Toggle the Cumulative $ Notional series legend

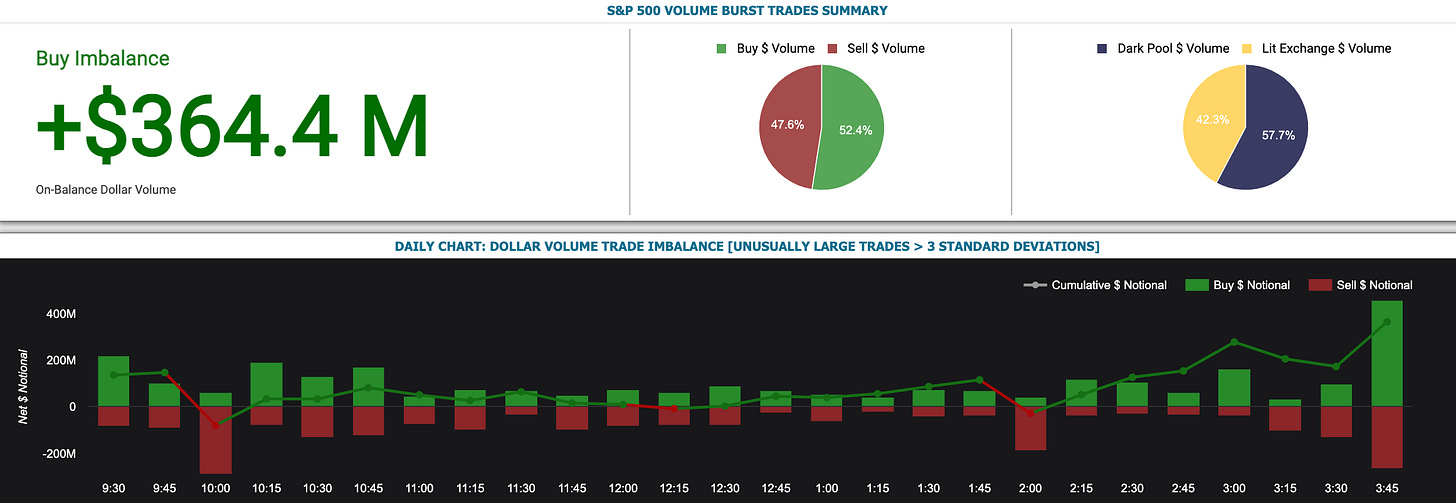coord(1095,285)
